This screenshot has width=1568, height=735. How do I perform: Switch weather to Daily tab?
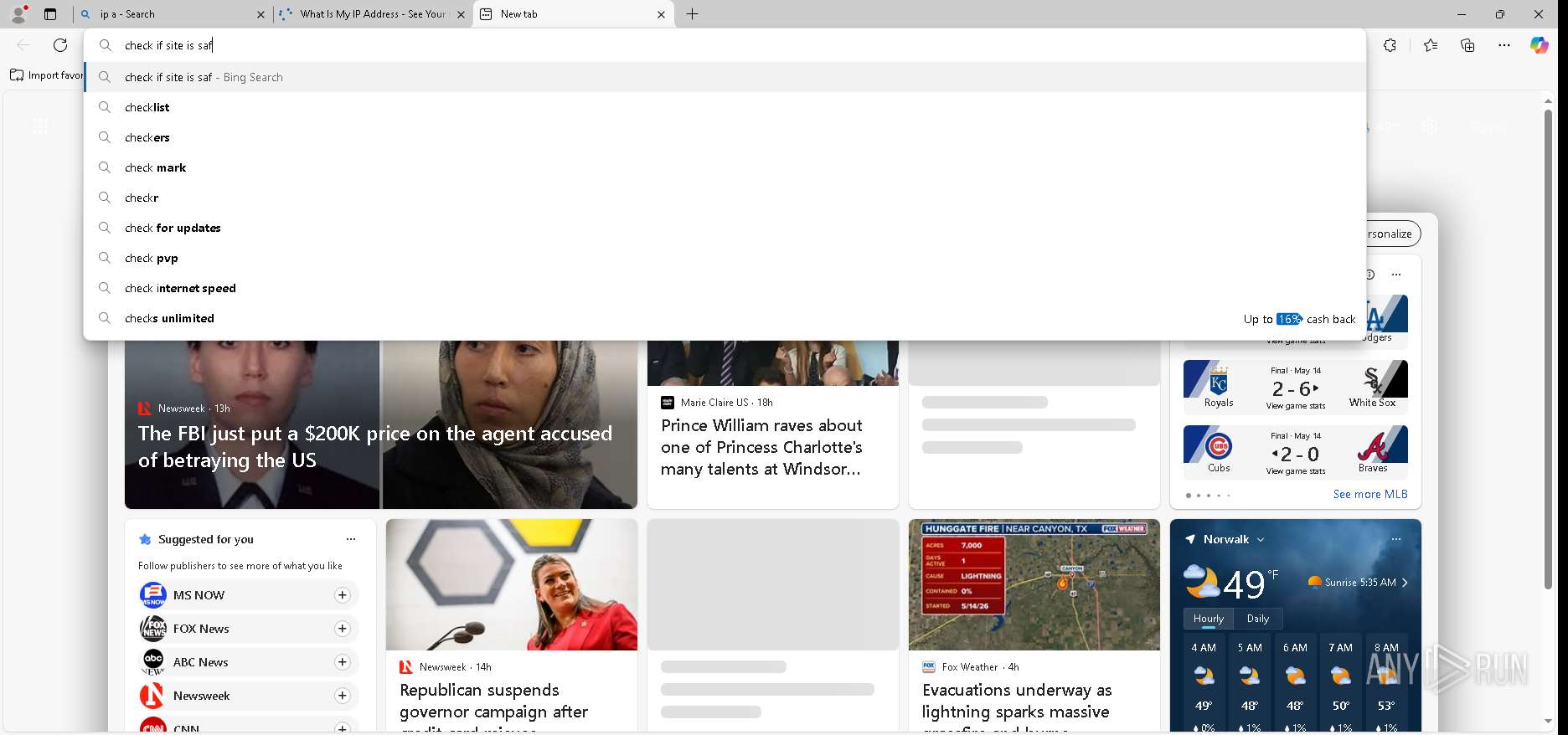click(x=1258, y=619)
